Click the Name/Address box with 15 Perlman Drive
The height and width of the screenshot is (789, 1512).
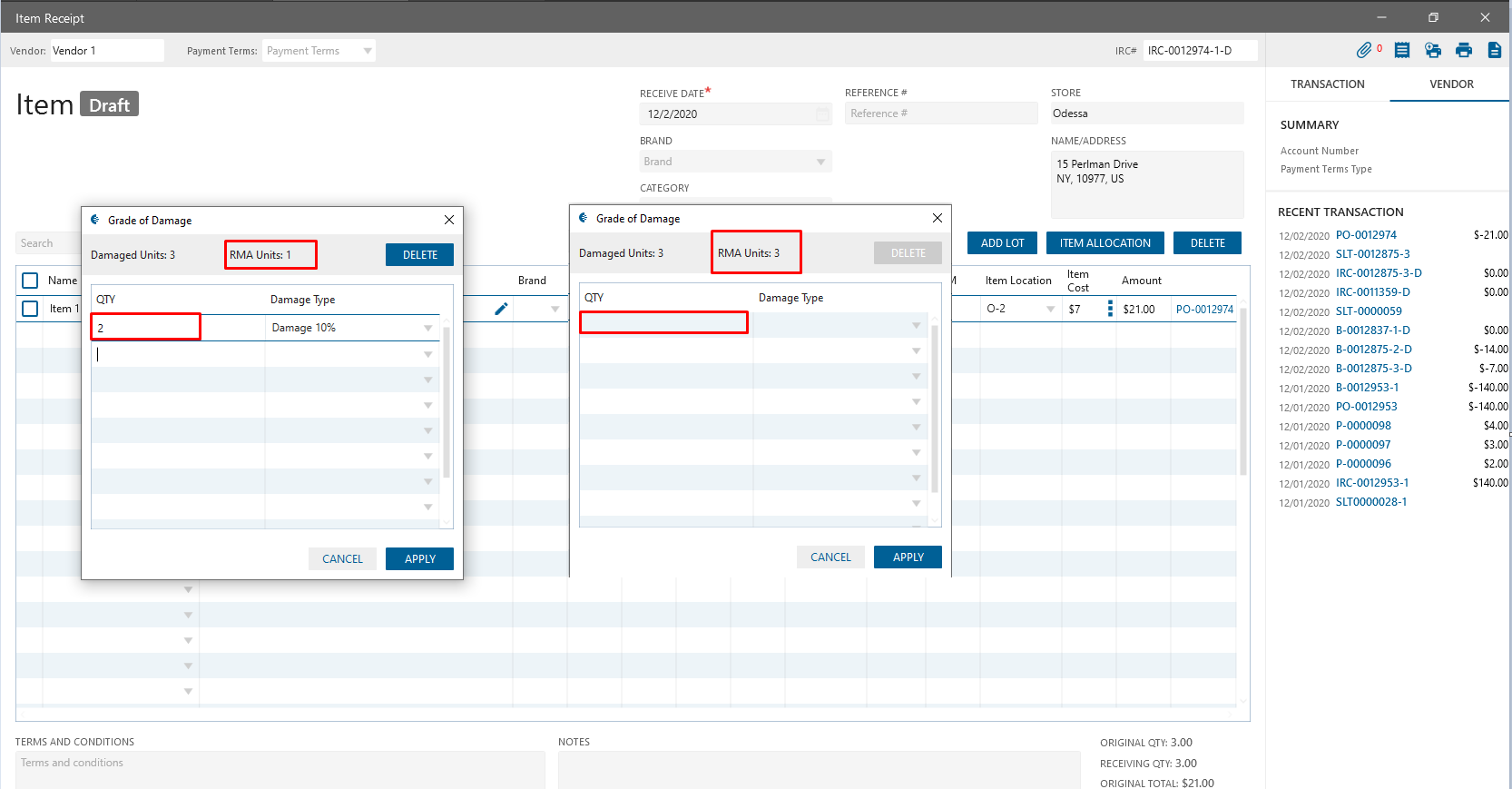1147,184
